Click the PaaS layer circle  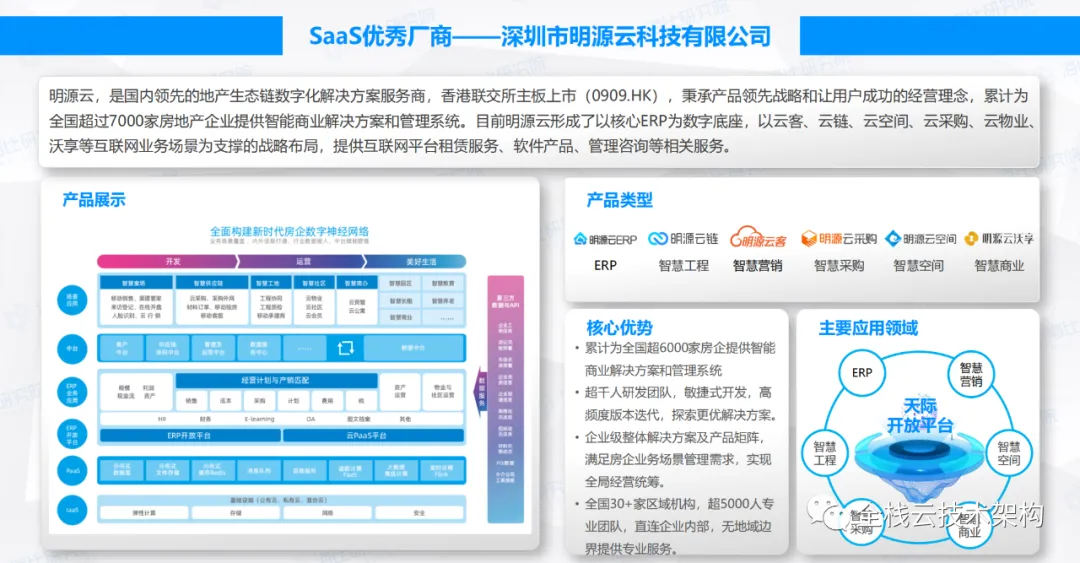pyautogui.click(x=72, y=471)
